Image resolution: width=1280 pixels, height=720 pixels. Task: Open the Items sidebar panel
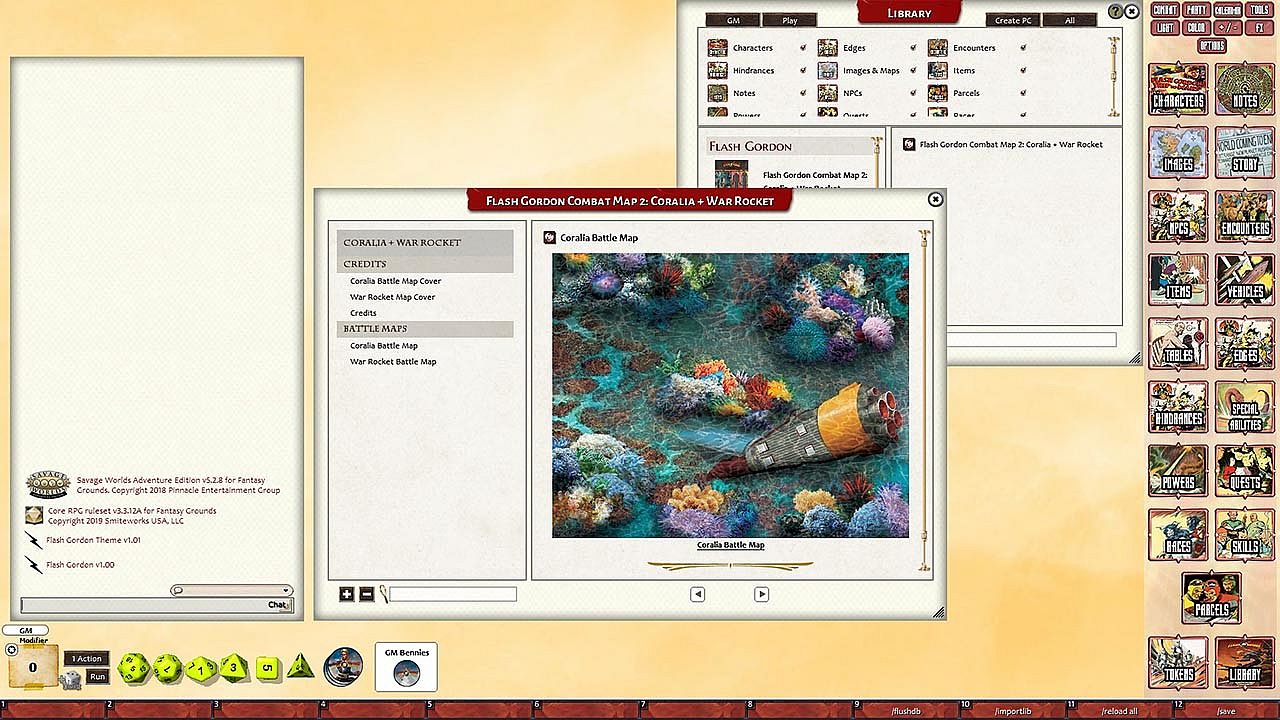[1178, 281]
